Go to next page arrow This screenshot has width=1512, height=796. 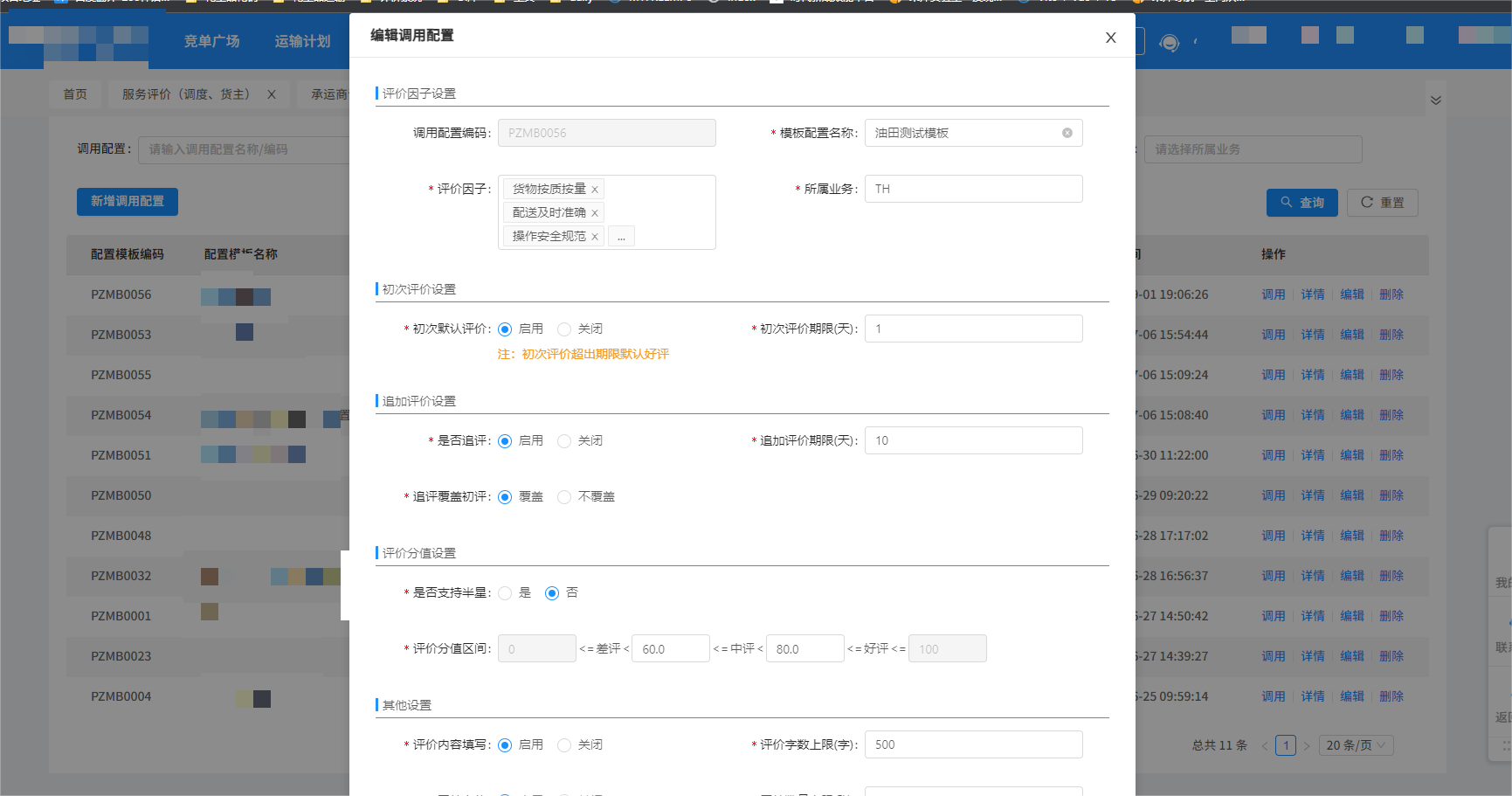tap(1307, 745)
